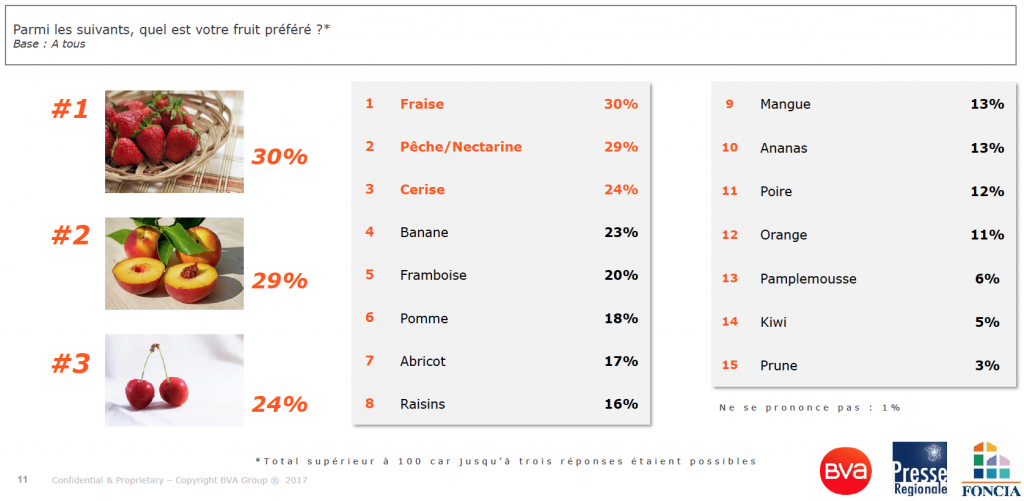Click the peach and nectarine photo
The image size is (1024, 501).
(x=174, y=263)
